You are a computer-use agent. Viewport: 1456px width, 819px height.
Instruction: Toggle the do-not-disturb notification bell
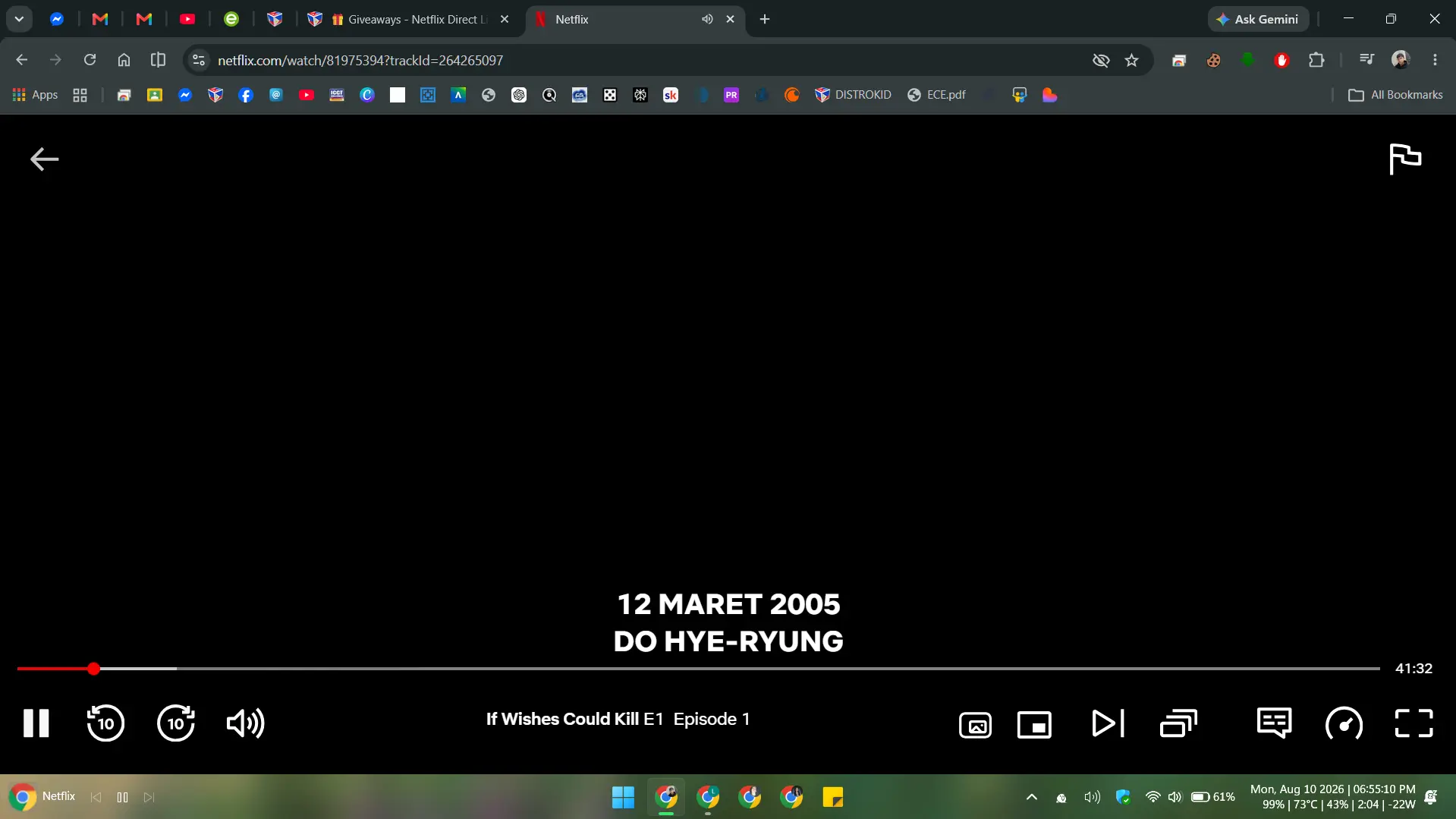pyautogui.click(x=1431, y=797)
